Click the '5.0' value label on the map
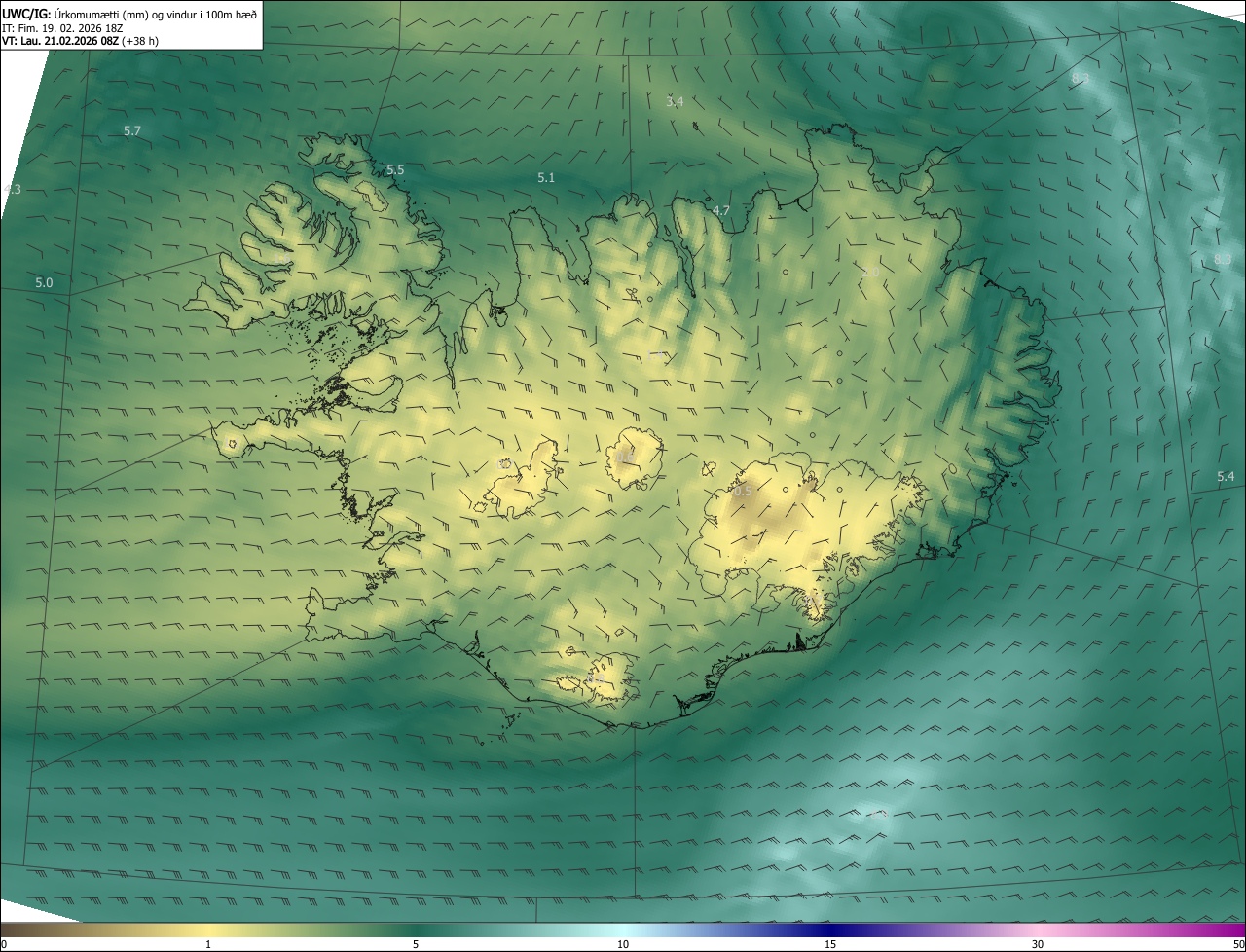The height and width of the screenshot is (952, 1246). 44,282
